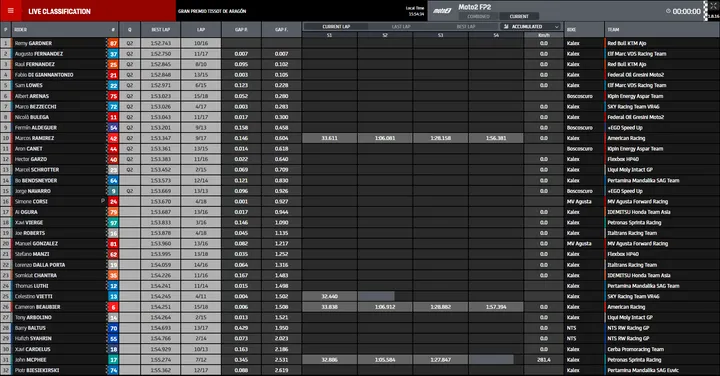Click Cerba Promoracing Team name
This screenshot has width=720, height=376.
(x=636, y=349)
